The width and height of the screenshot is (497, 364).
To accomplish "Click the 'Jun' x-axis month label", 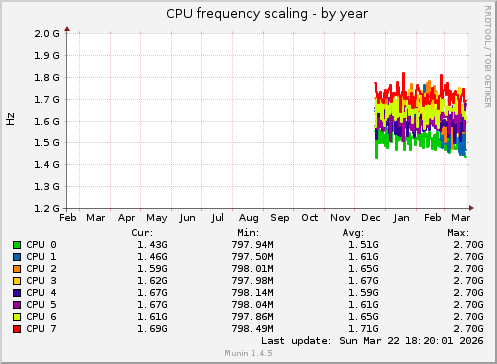I will 187,218.
